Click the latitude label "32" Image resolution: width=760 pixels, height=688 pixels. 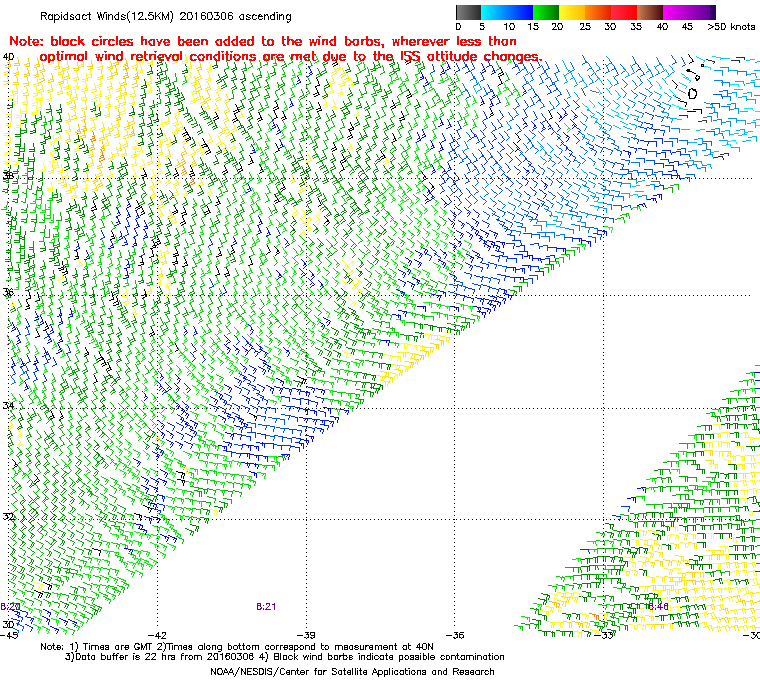click(x=8, y=516)
